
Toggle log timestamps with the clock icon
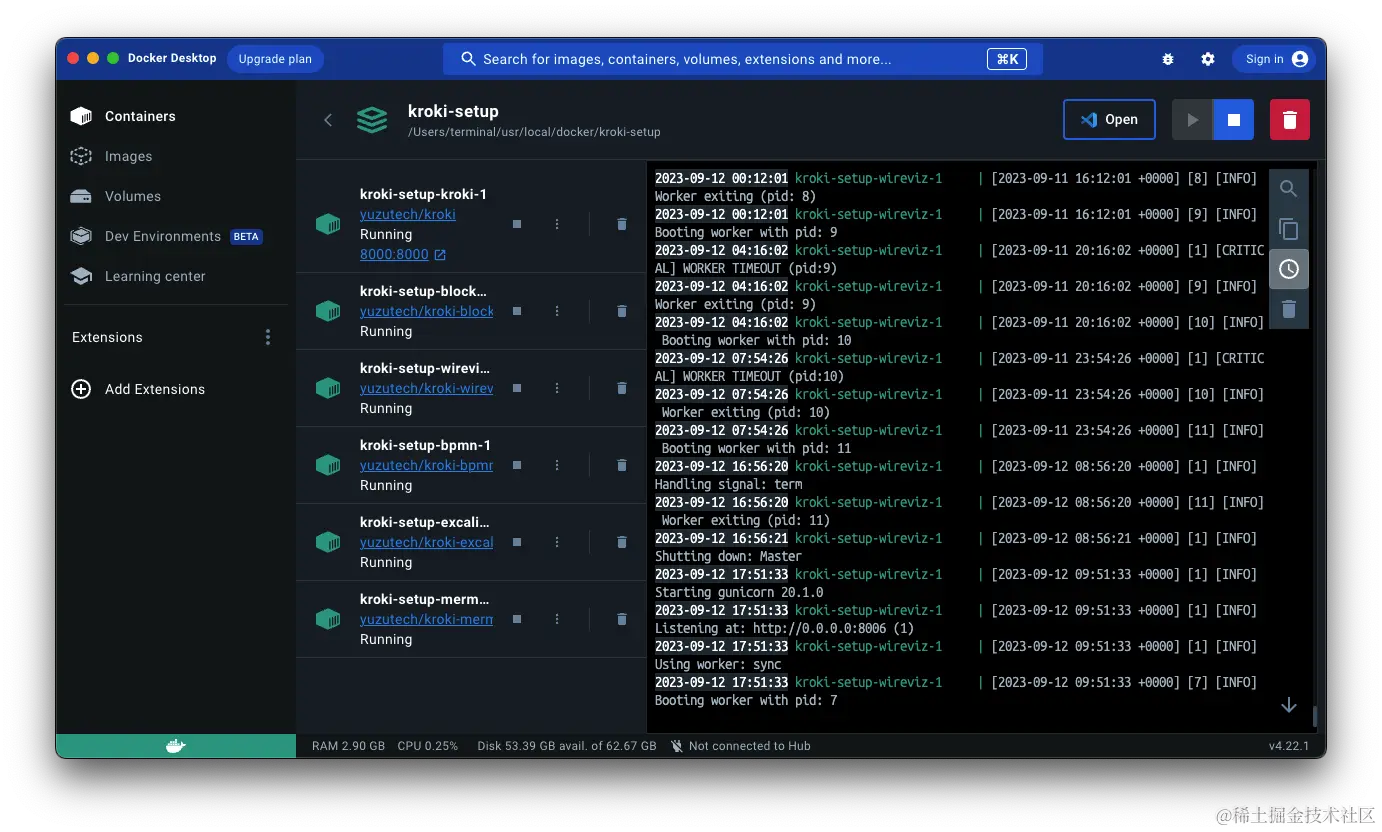tap(1289, 269)
